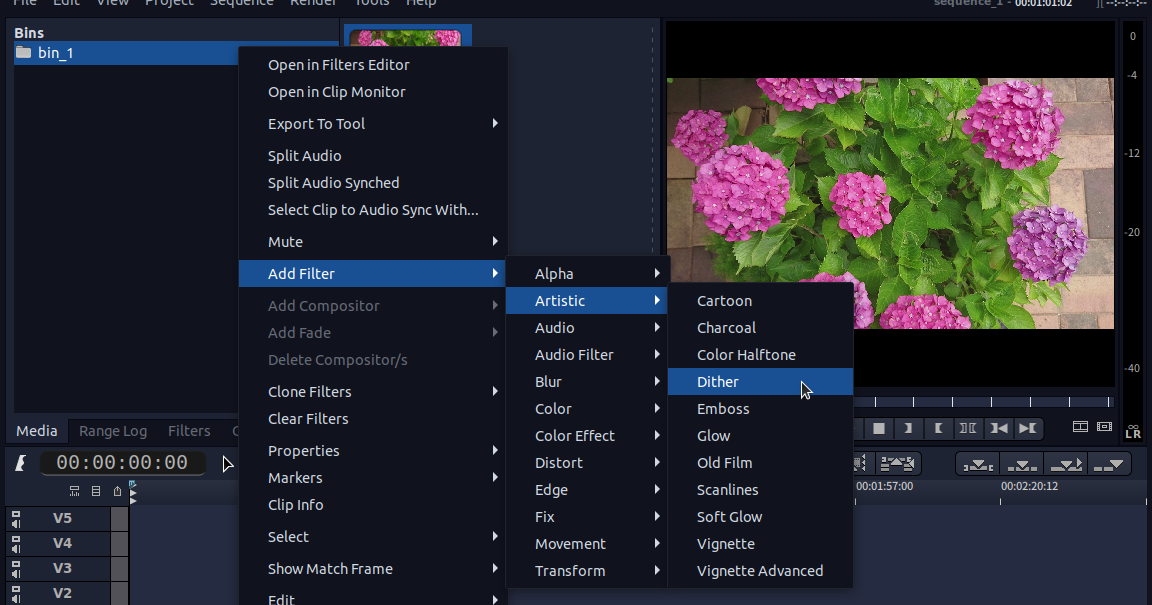Switch monitor to the two-pane view icon
Screen dimensions: 1152x605
pos(1080,426)
